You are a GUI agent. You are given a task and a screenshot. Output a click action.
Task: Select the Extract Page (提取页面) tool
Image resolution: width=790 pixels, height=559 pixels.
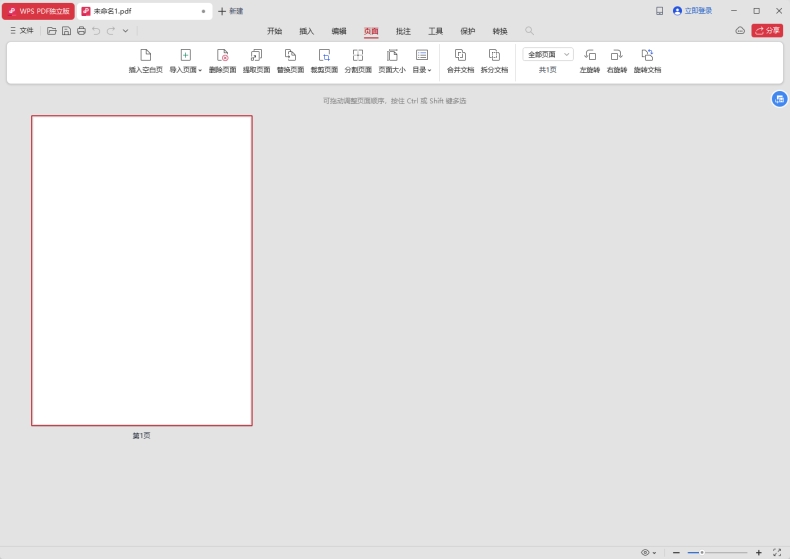[256, 56]
